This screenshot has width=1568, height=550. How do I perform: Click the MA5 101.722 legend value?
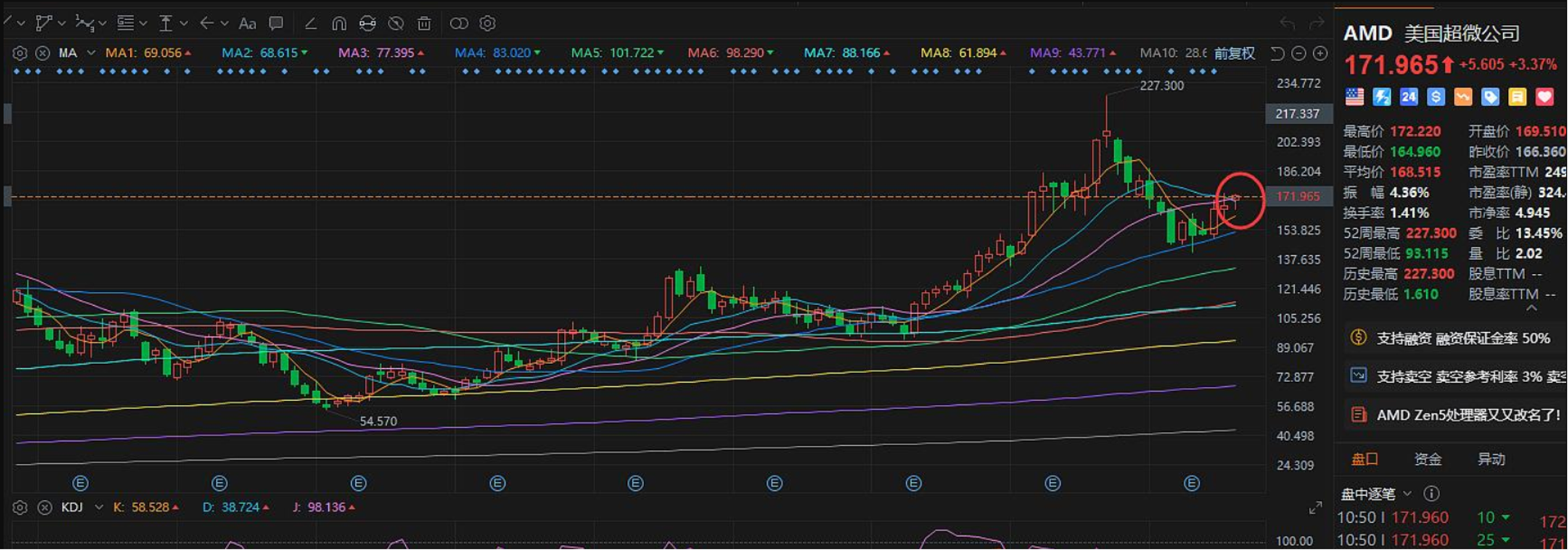click(617, 54)
